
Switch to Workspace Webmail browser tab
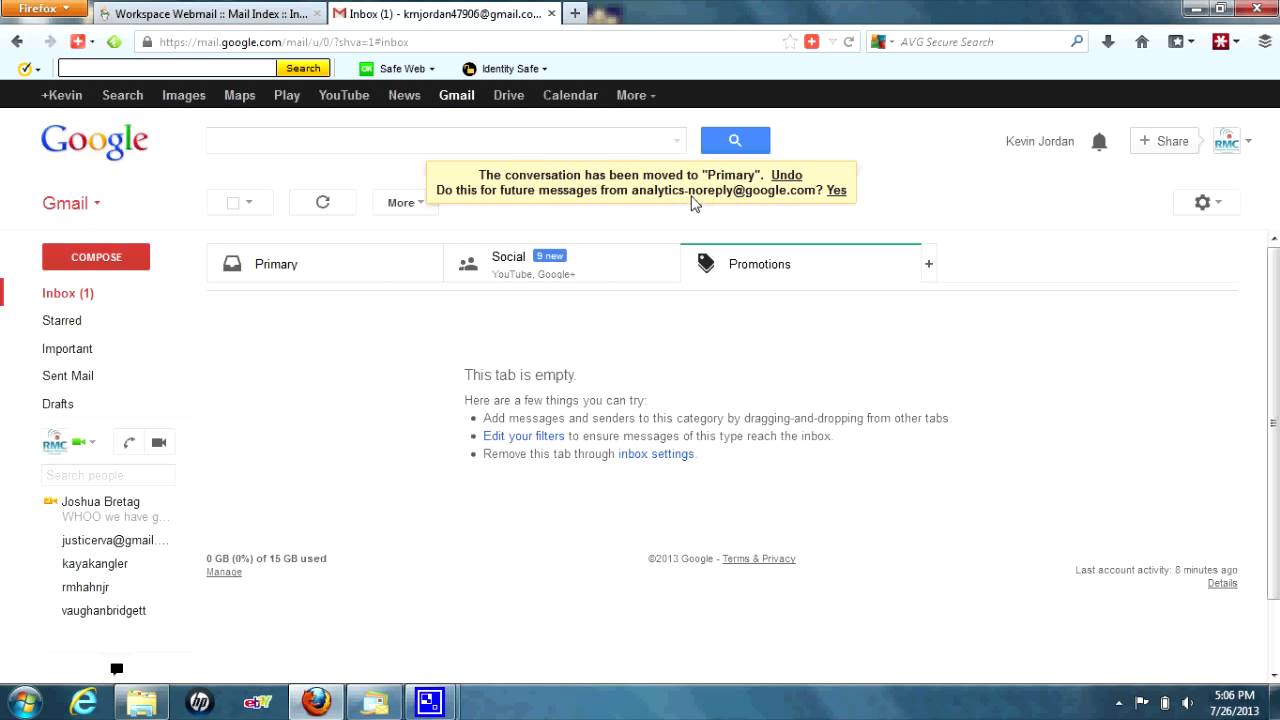tap(211, 14)
